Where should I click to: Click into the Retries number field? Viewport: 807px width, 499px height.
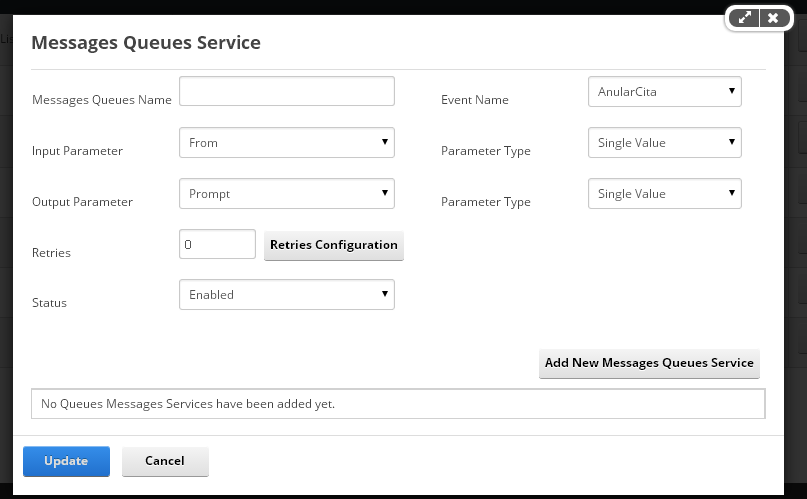click(x=217, y=244)
